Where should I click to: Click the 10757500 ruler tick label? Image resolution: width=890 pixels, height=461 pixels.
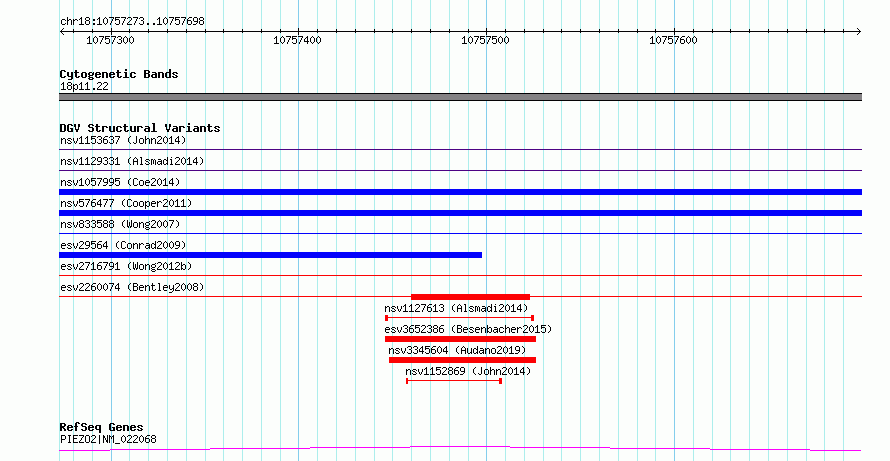[485, 40]
